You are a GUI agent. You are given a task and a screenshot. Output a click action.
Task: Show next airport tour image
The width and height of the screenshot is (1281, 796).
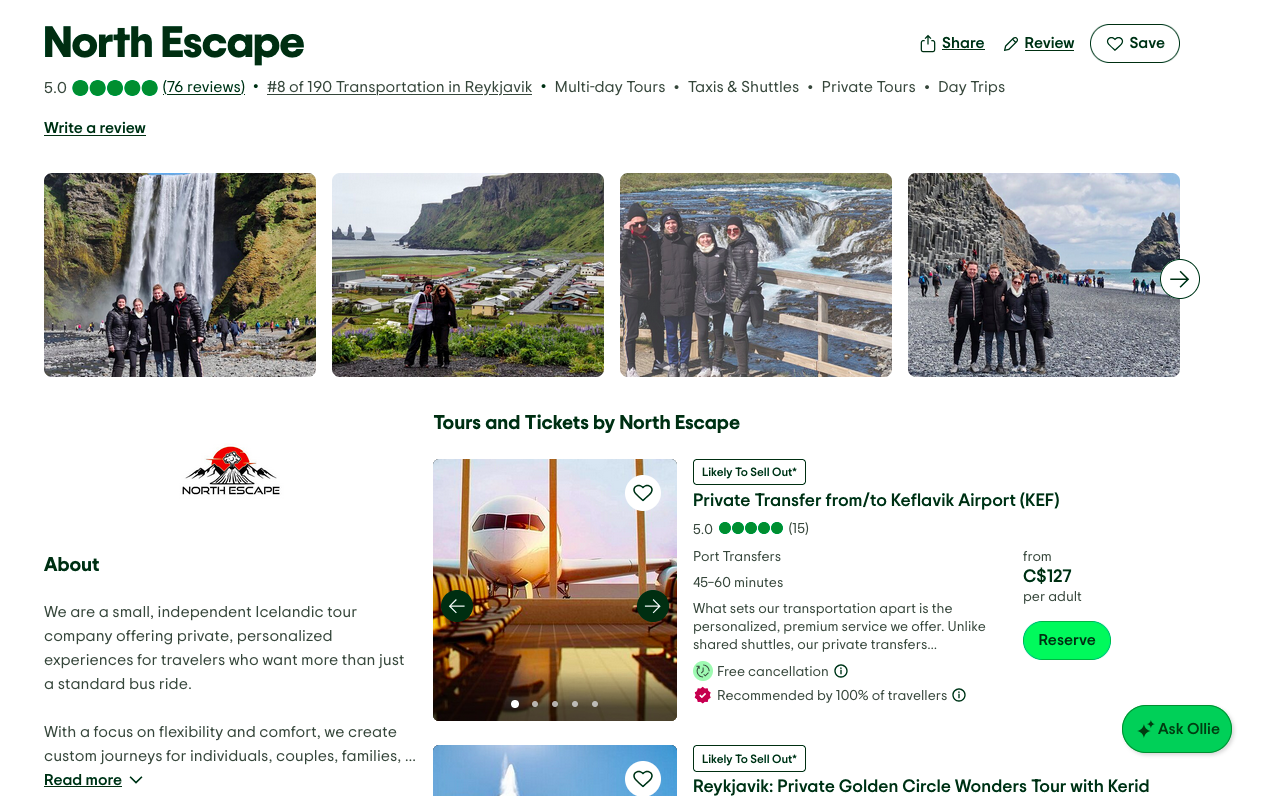653,605
